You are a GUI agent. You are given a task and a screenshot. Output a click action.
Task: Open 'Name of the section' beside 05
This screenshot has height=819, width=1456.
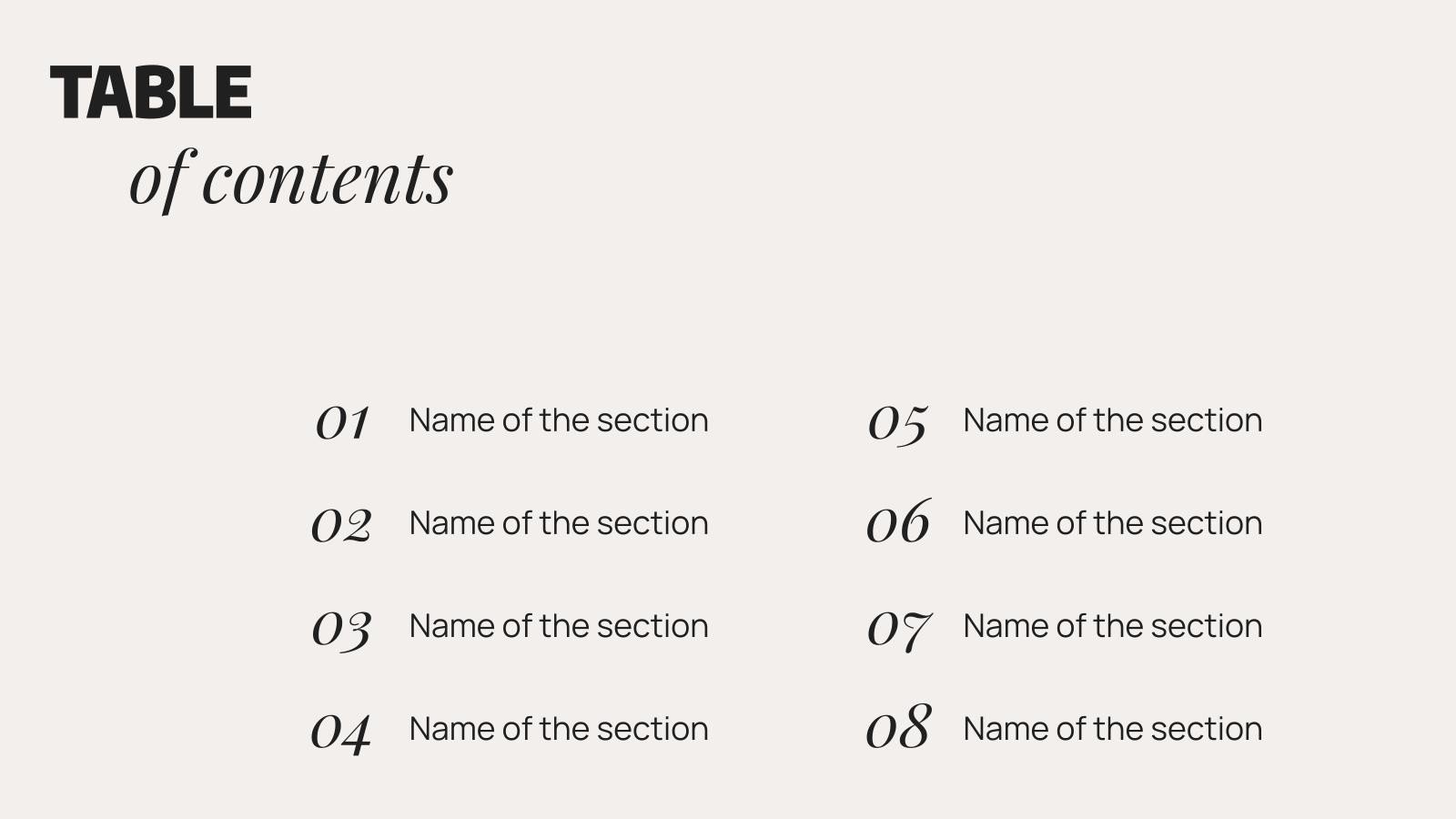click(1112, 420)
